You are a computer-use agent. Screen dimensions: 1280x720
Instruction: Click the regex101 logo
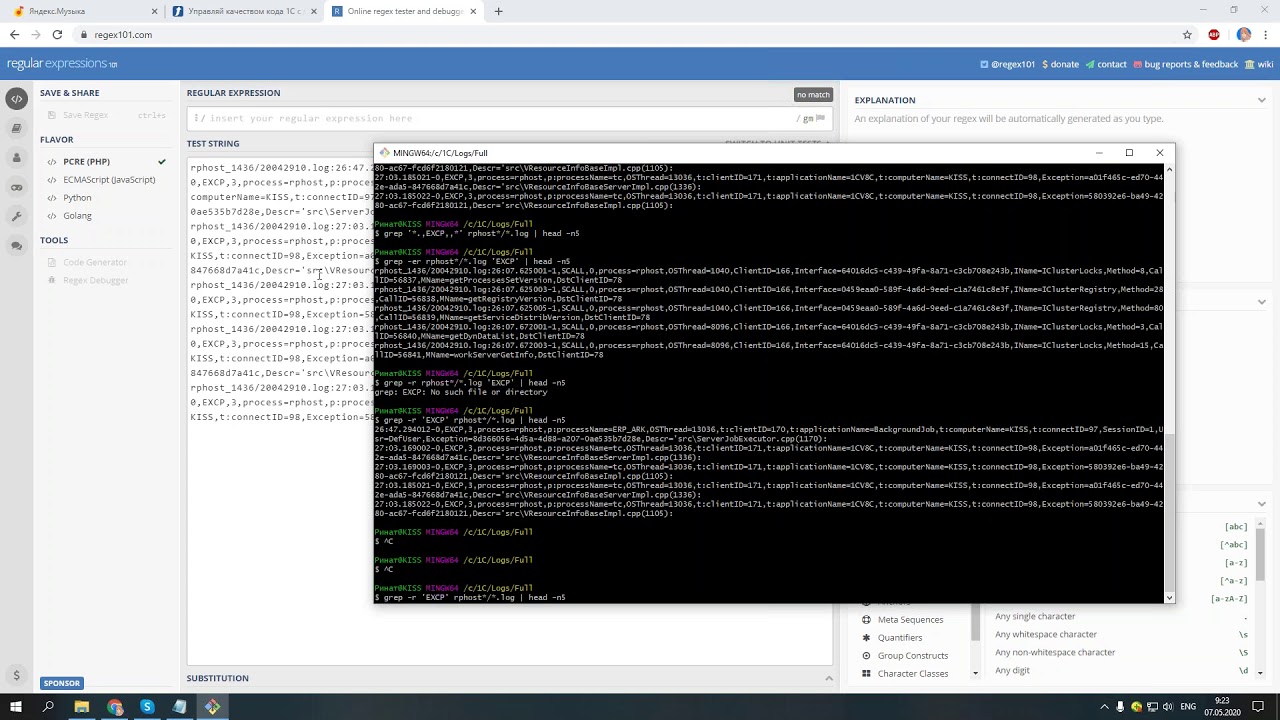tap(62, 64)
